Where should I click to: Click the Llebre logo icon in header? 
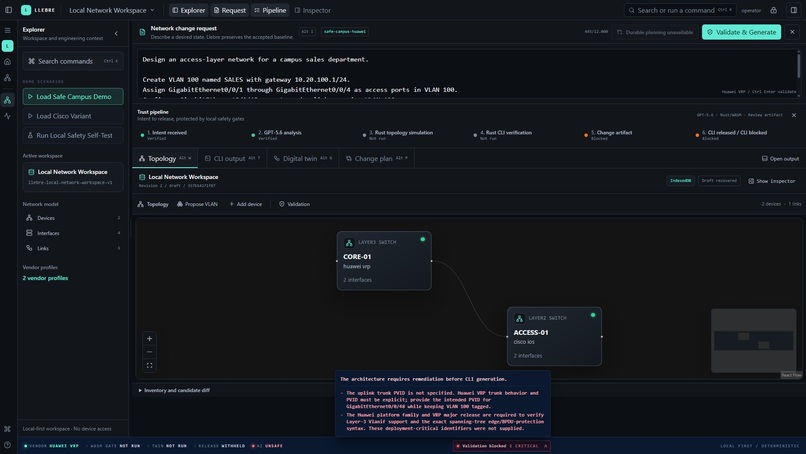(26, 10)
